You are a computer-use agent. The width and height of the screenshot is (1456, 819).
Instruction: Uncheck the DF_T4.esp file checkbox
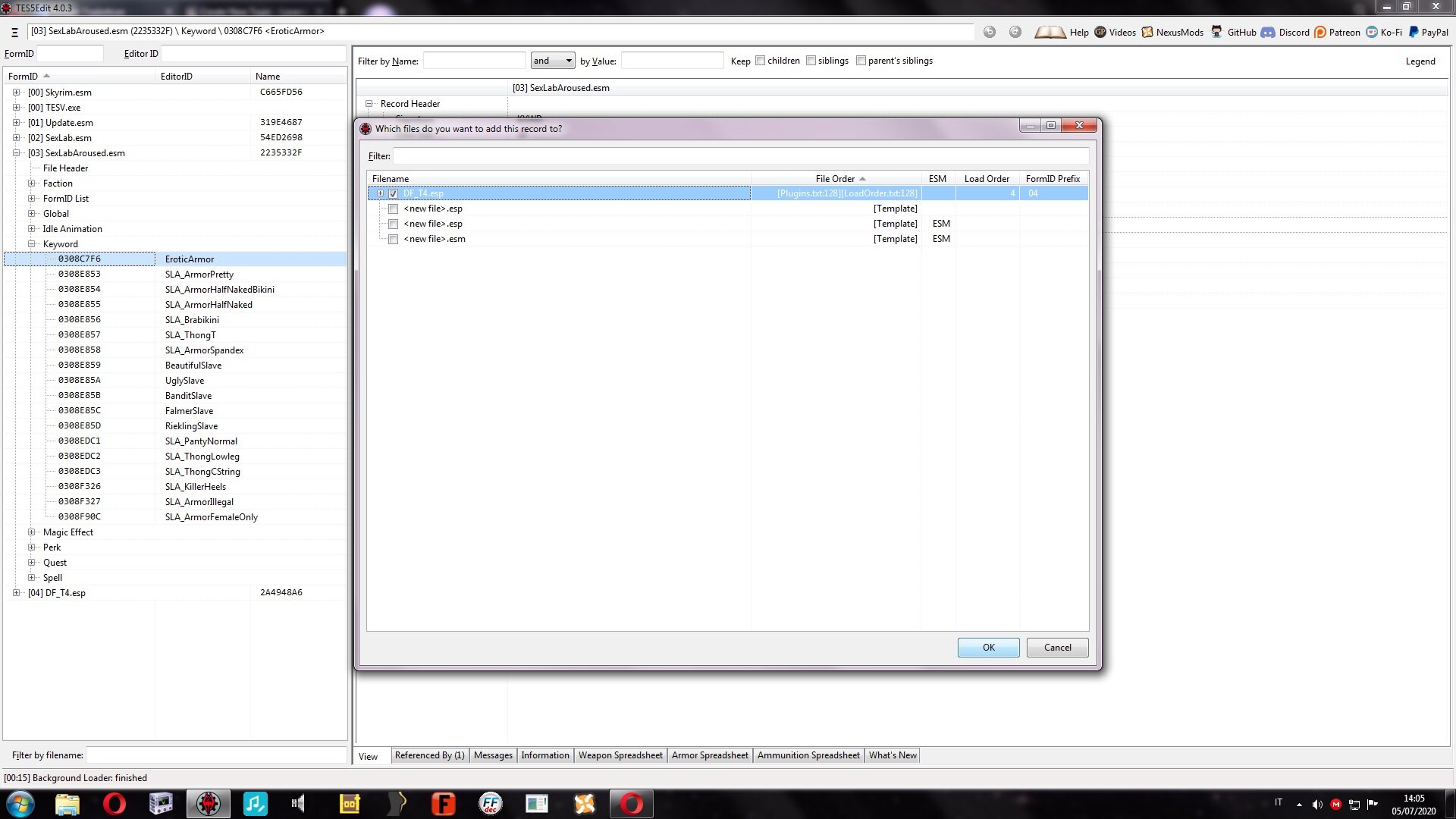coord(393,193)
